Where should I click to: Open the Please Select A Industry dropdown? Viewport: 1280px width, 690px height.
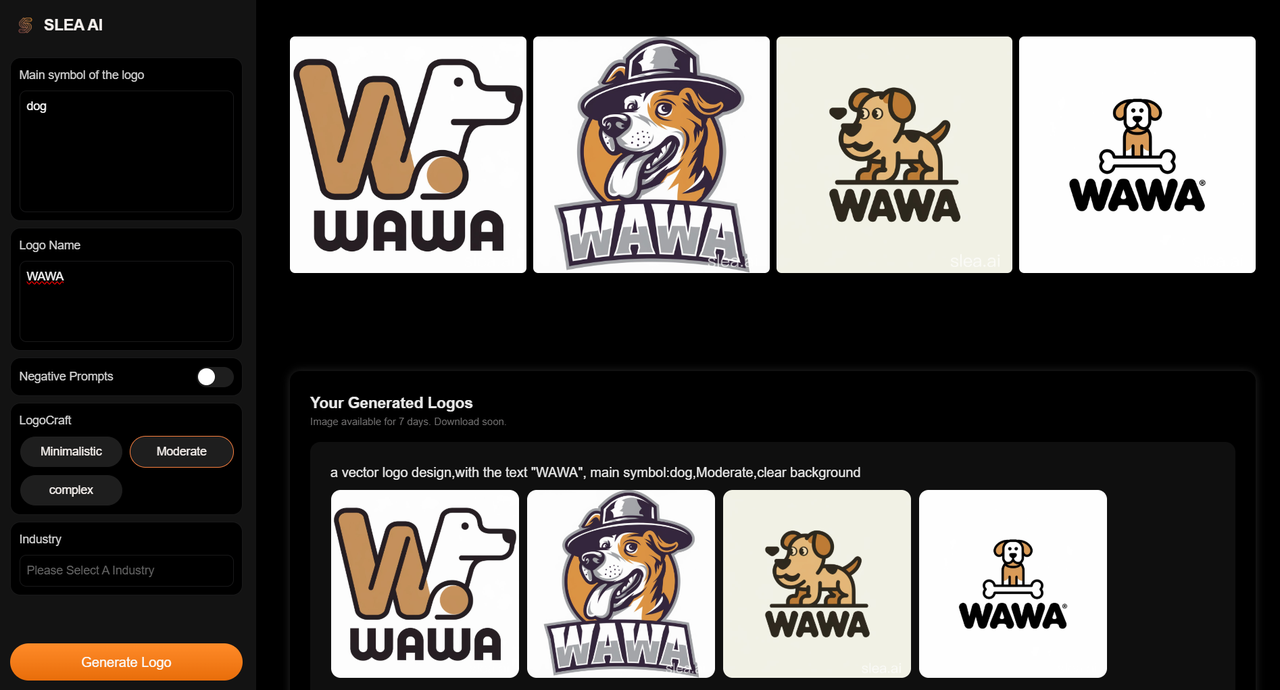pyautogui.click(x=126, y=570)
